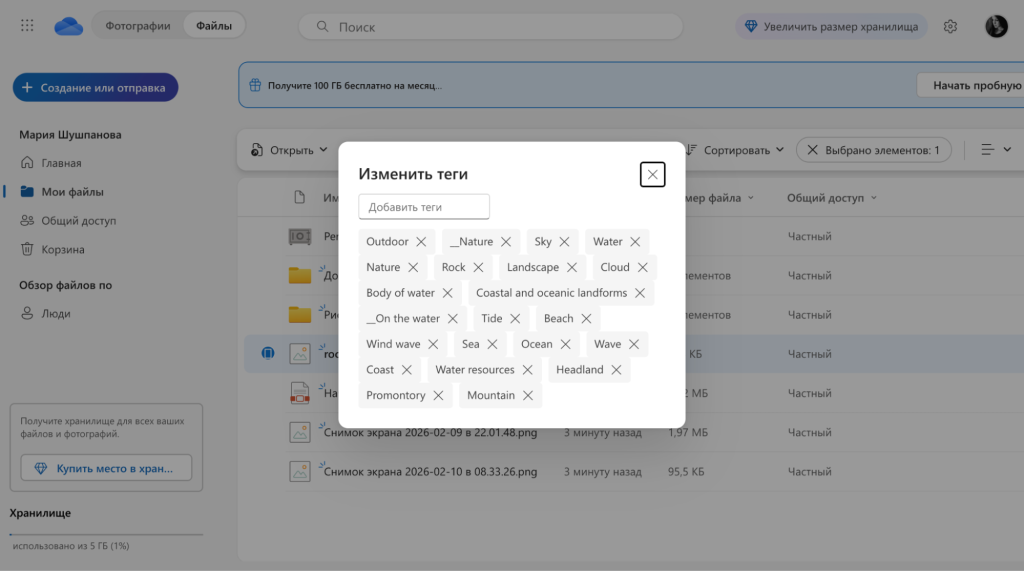Uncheck the selected file's round checkbox
The height and width of the screenshot is (571, 1024).
click(267, 353)
